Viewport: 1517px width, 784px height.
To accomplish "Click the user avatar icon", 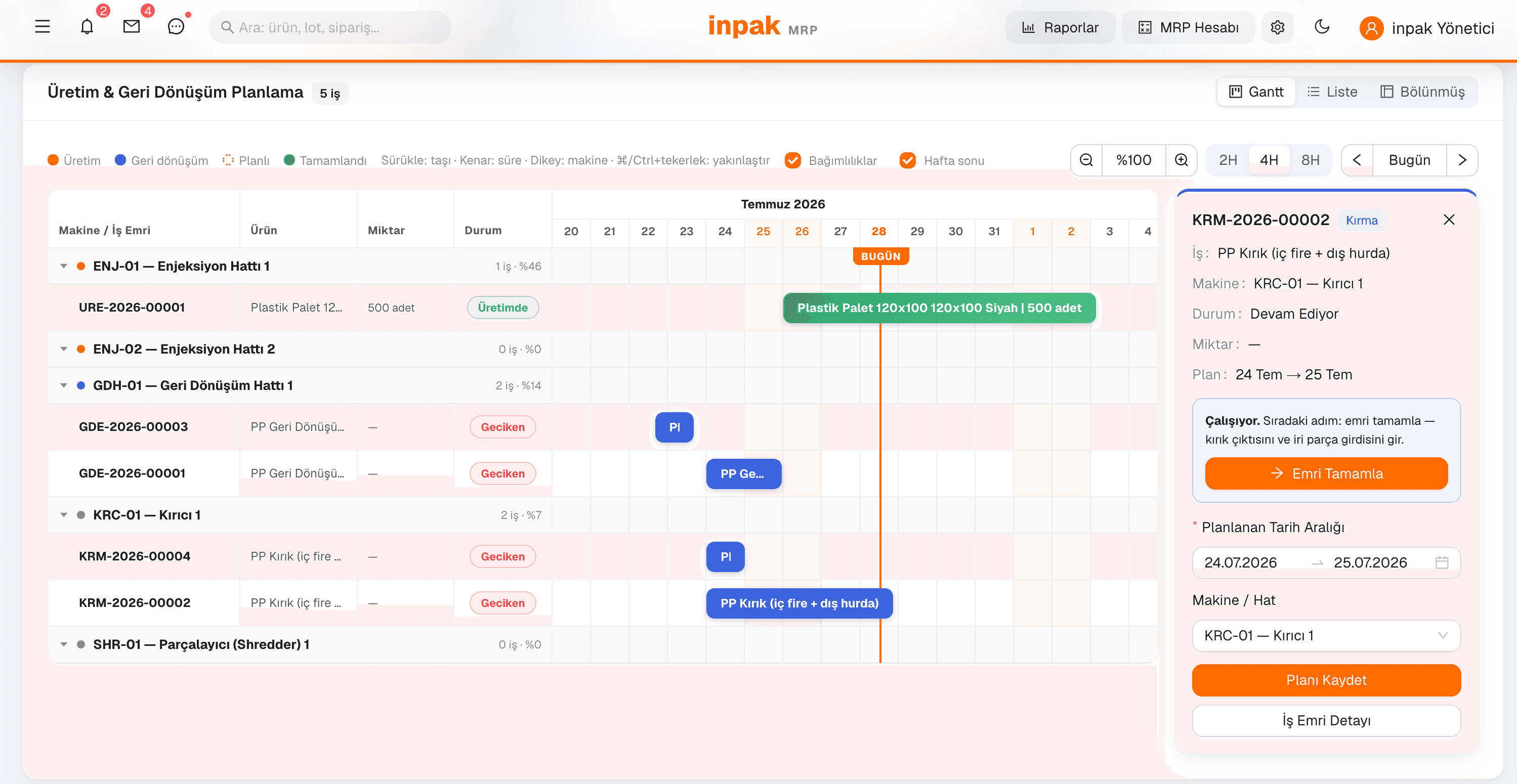I will pos(1371,28).
